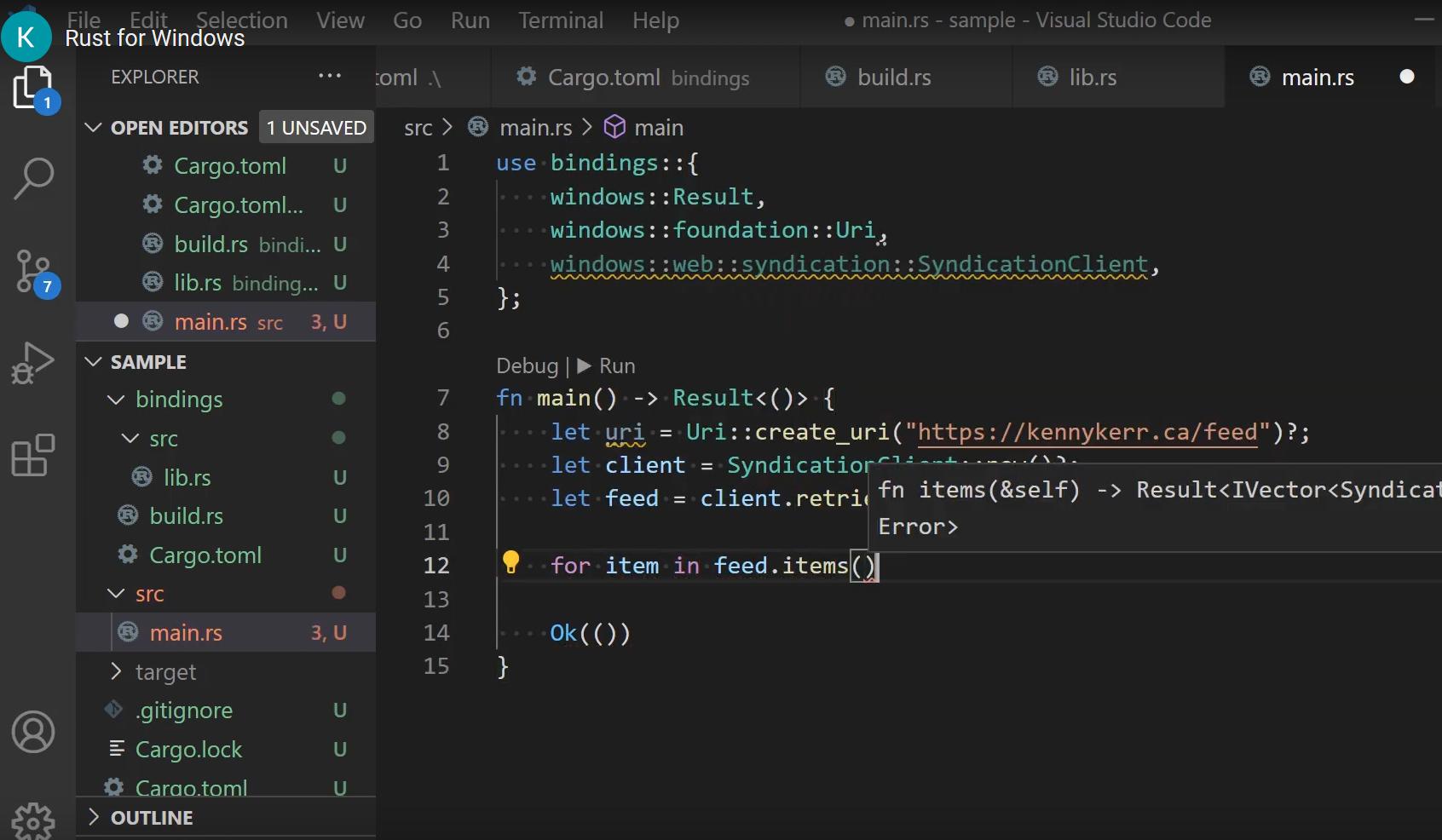Viewport: 1442px width, 840px height.
Task: Collapse the bindings folder
Action: pyautogui.click(x=116, y=399)
